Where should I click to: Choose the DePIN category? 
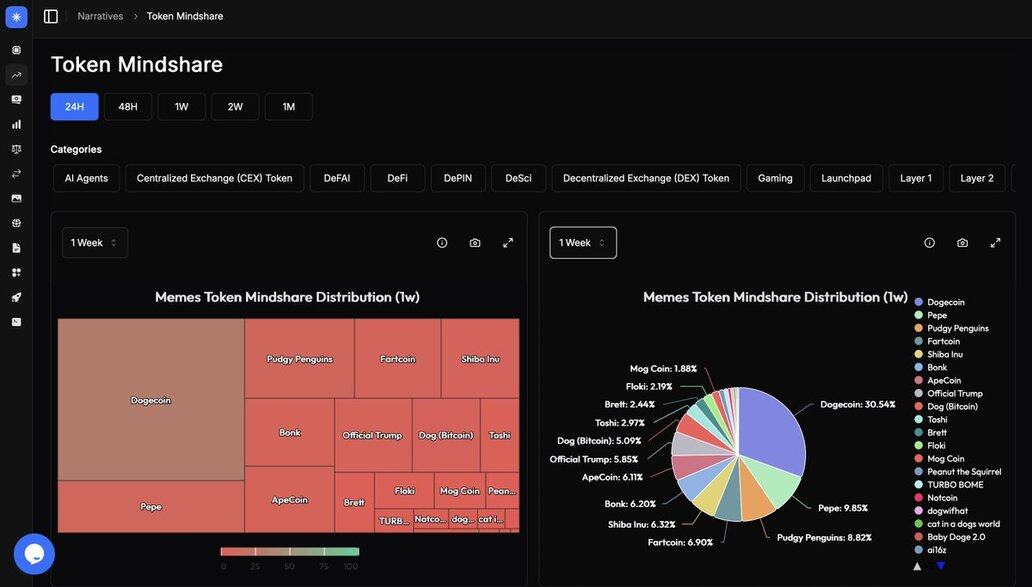click(458, 178)
